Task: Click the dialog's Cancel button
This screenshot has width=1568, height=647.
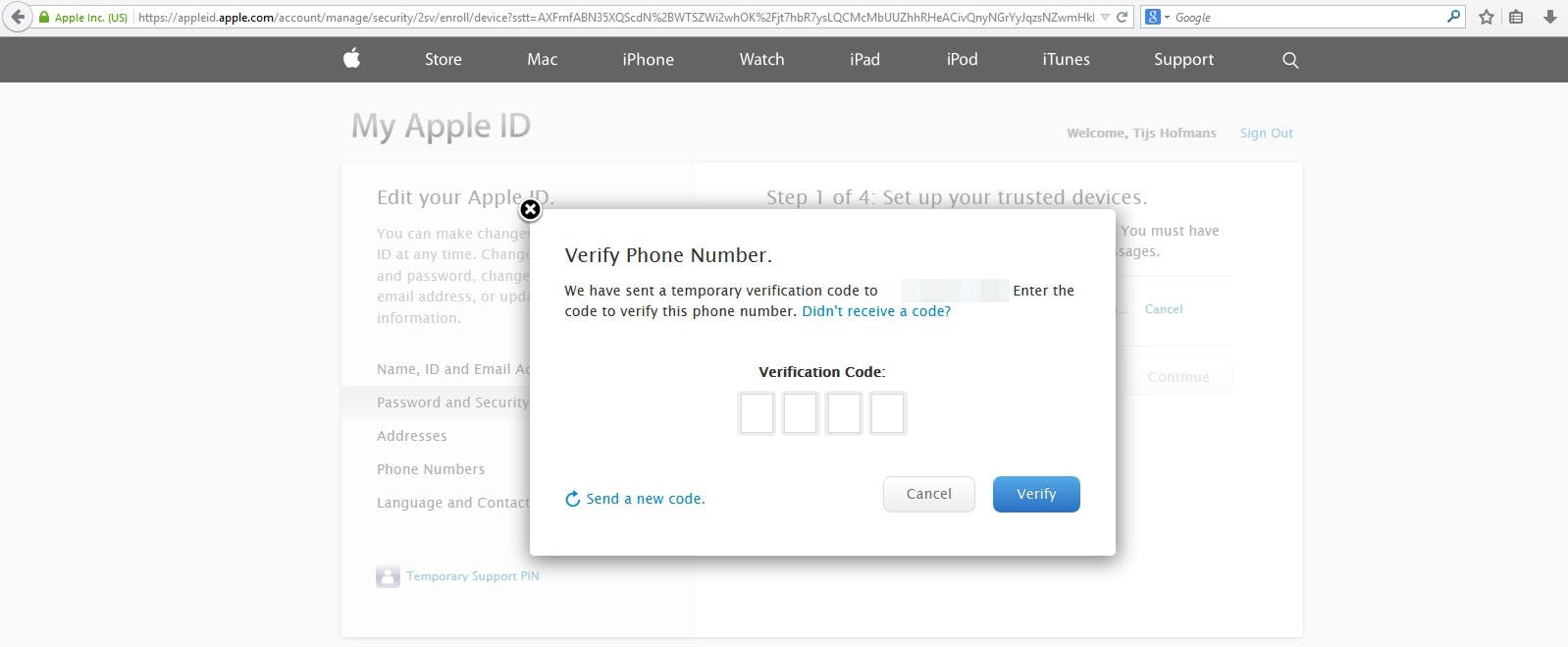Action: coord(928,494)
